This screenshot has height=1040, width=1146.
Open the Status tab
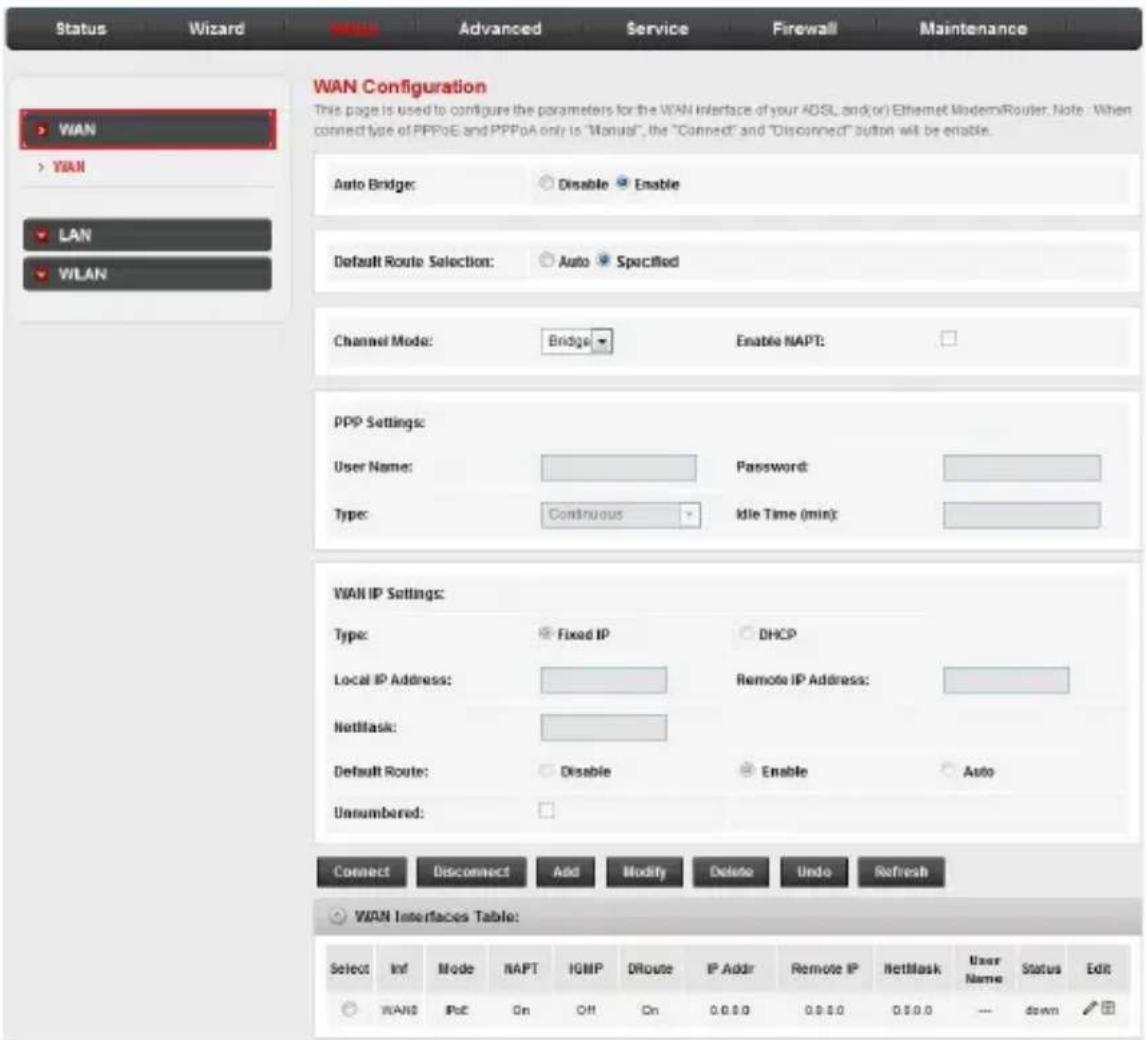(x=81, y=29)
